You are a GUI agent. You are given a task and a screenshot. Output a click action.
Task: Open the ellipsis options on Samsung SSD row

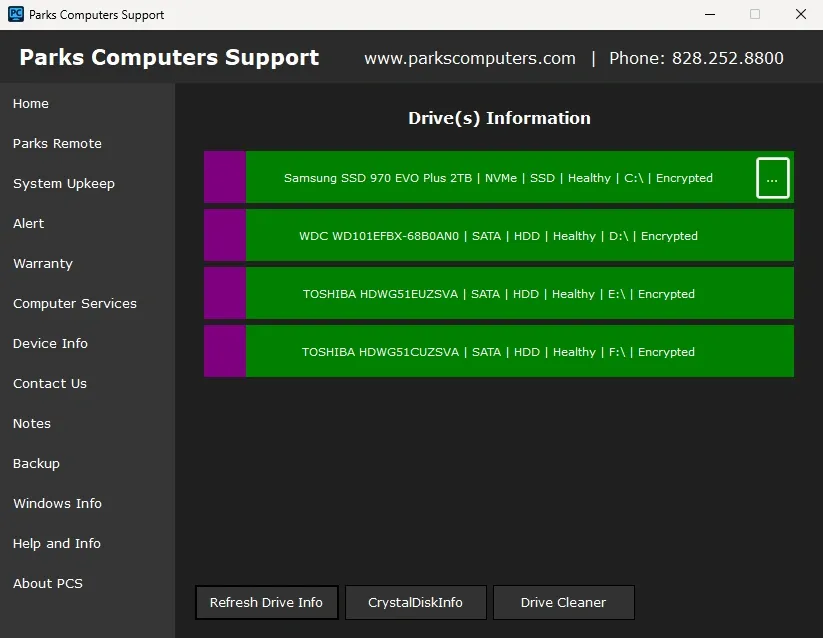772,178
